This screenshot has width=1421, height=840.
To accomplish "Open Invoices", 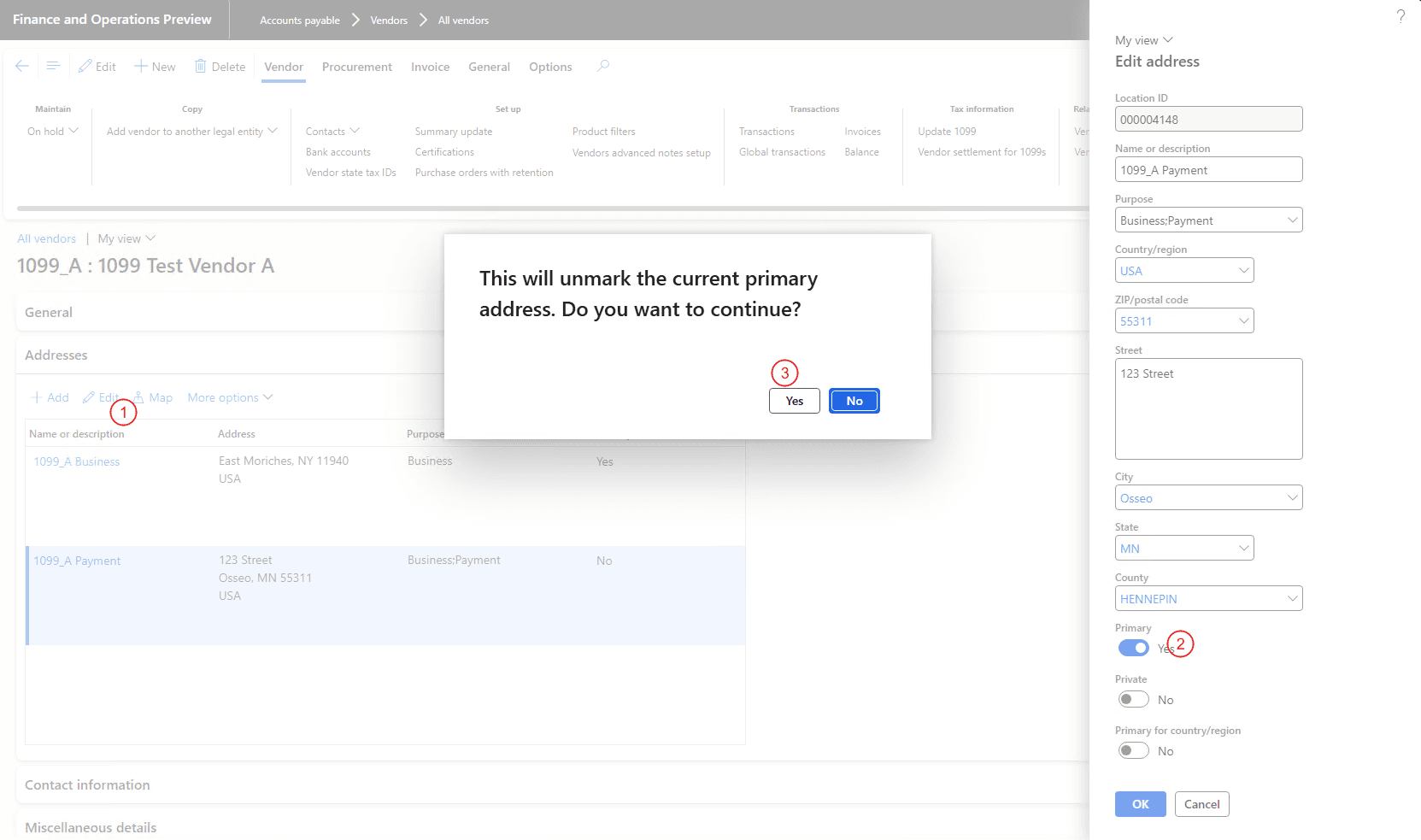I will 863,132.
